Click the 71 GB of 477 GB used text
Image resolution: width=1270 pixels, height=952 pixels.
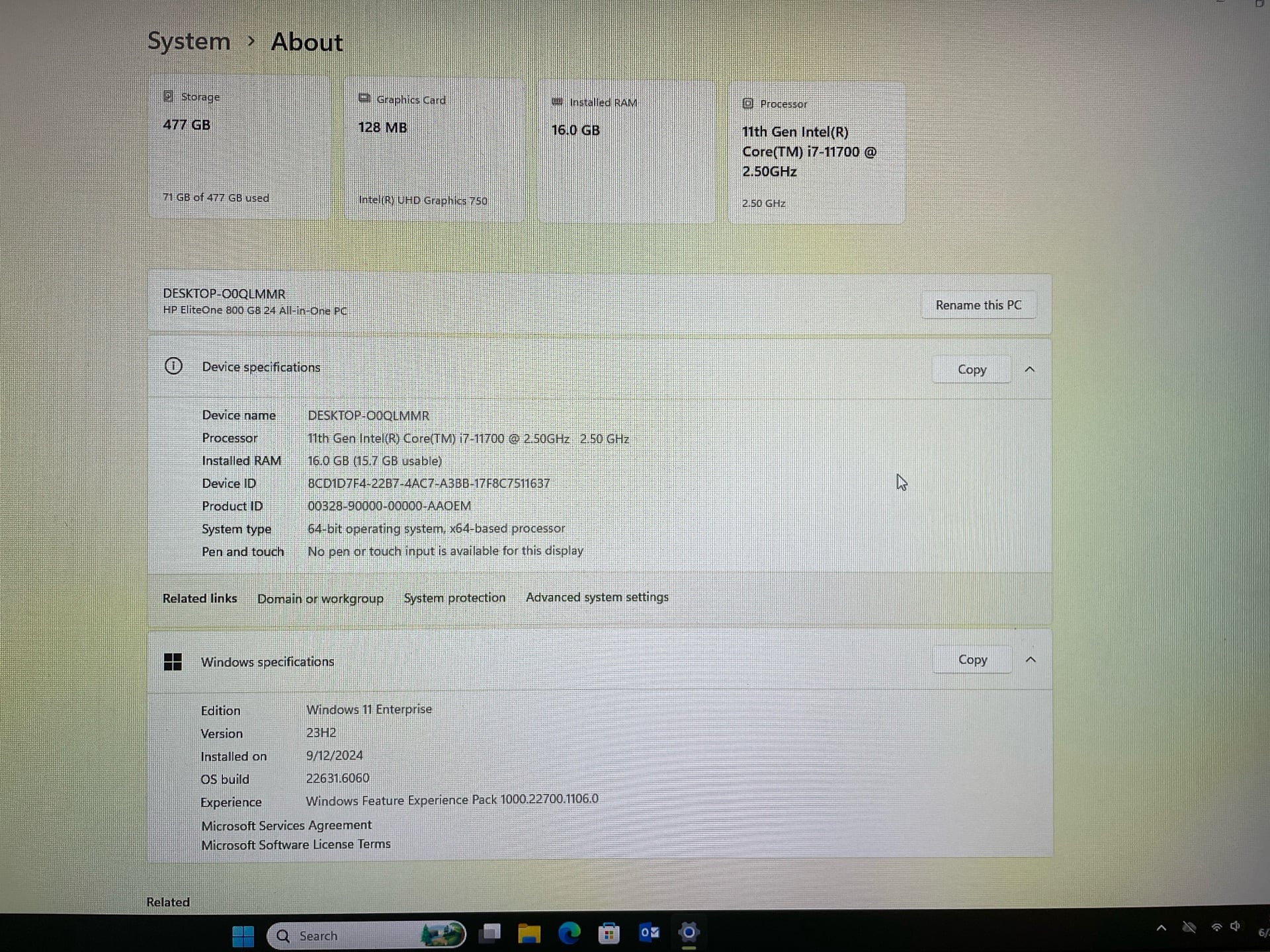coord(216,197)
